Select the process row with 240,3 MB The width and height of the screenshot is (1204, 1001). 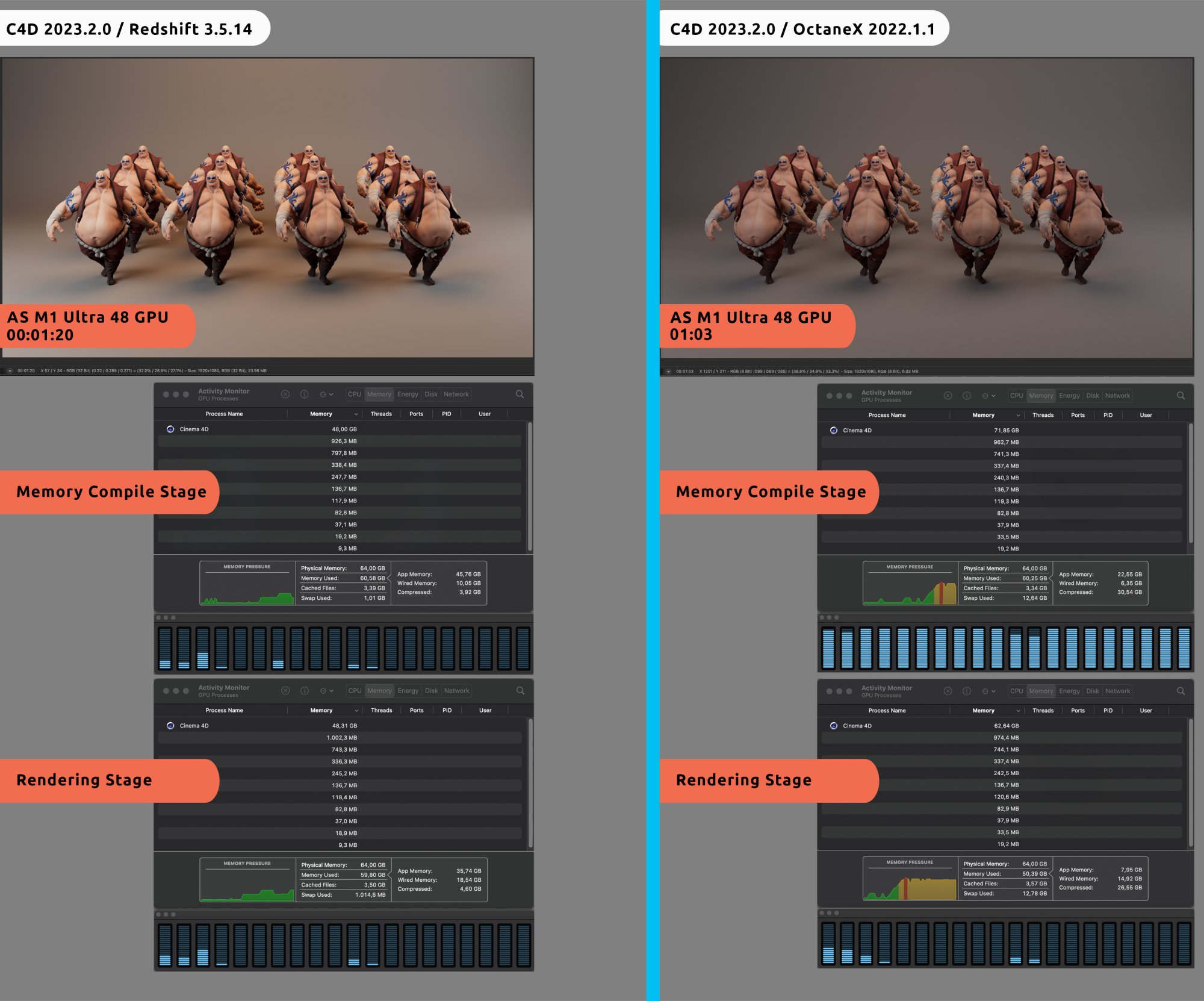(x=1002, y=478)
